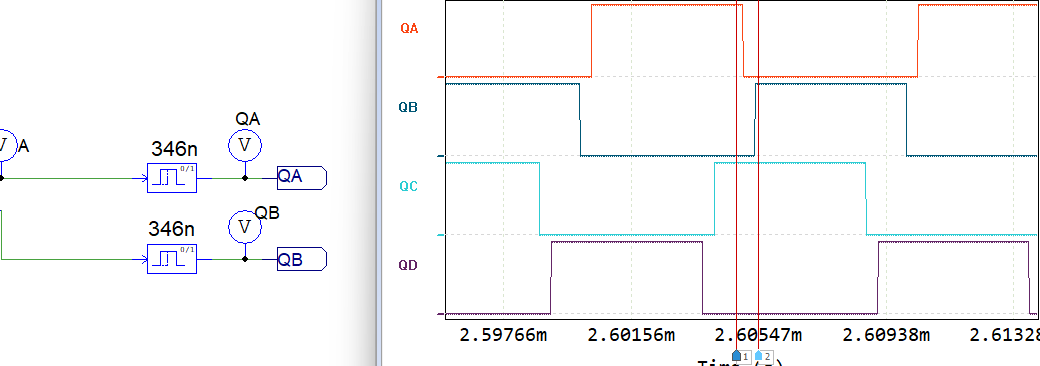Image resolution: width=1040 pixels, height=366 pixels.
Task: Click the 2.60938m time axis label
Action: pyautogui.click(x=886, y=335)
